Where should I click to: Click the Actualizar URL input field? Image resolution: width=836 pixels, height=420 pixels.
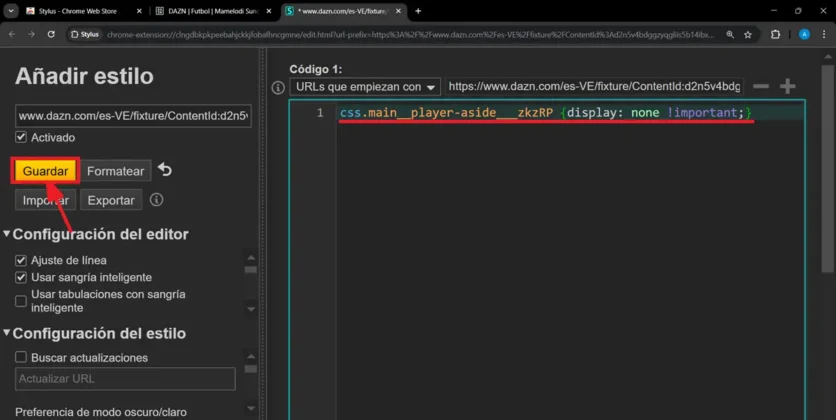tap(125, 379)
